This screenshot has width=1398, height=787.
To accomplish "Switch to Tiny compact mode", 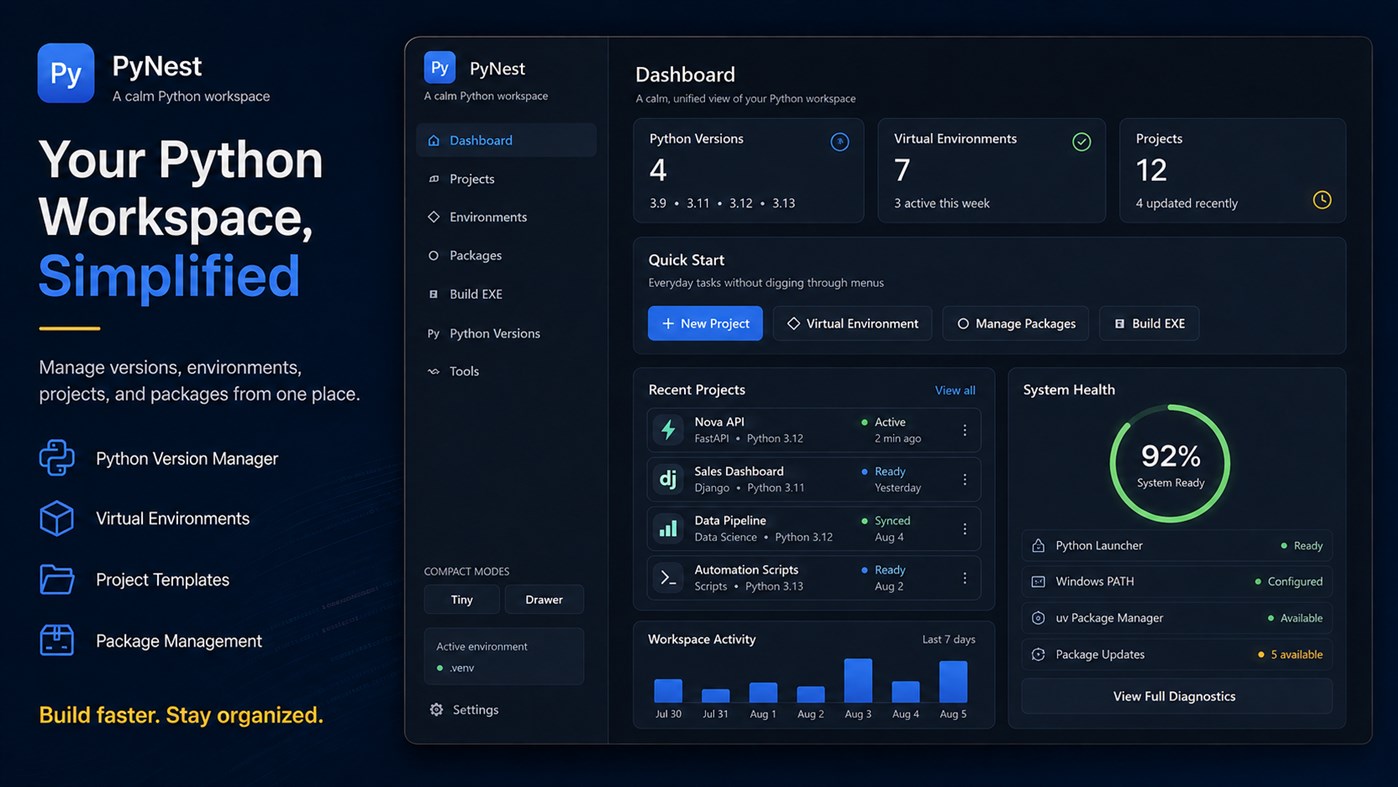I will (462, 599).
